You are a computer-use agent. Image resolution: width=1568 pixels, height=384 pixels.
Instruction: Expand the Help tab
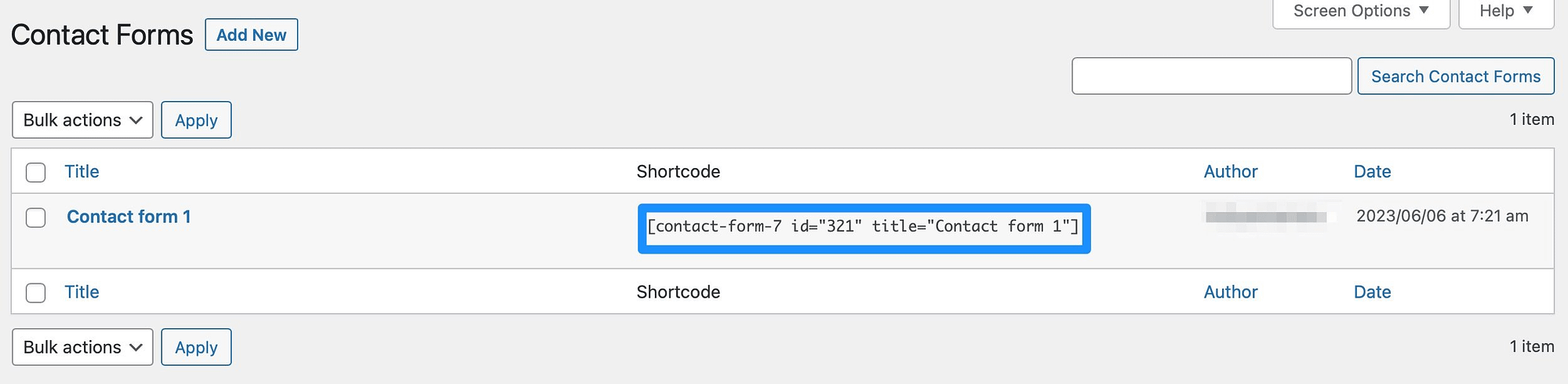pos(1505,12)
